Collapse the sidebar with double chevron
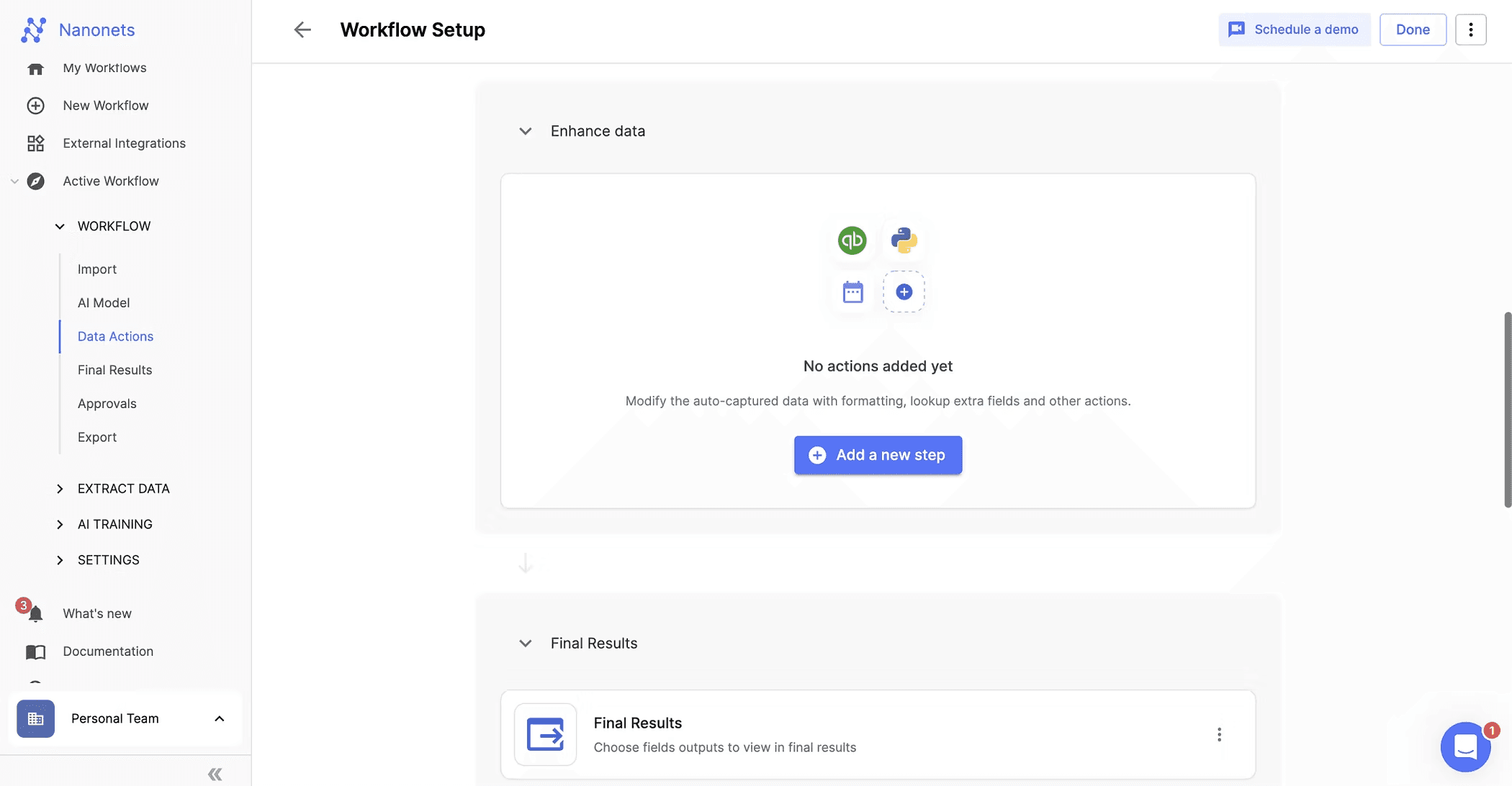This screenshot has height=786, width=1512. pyautogui.click(x=215, y=774)
